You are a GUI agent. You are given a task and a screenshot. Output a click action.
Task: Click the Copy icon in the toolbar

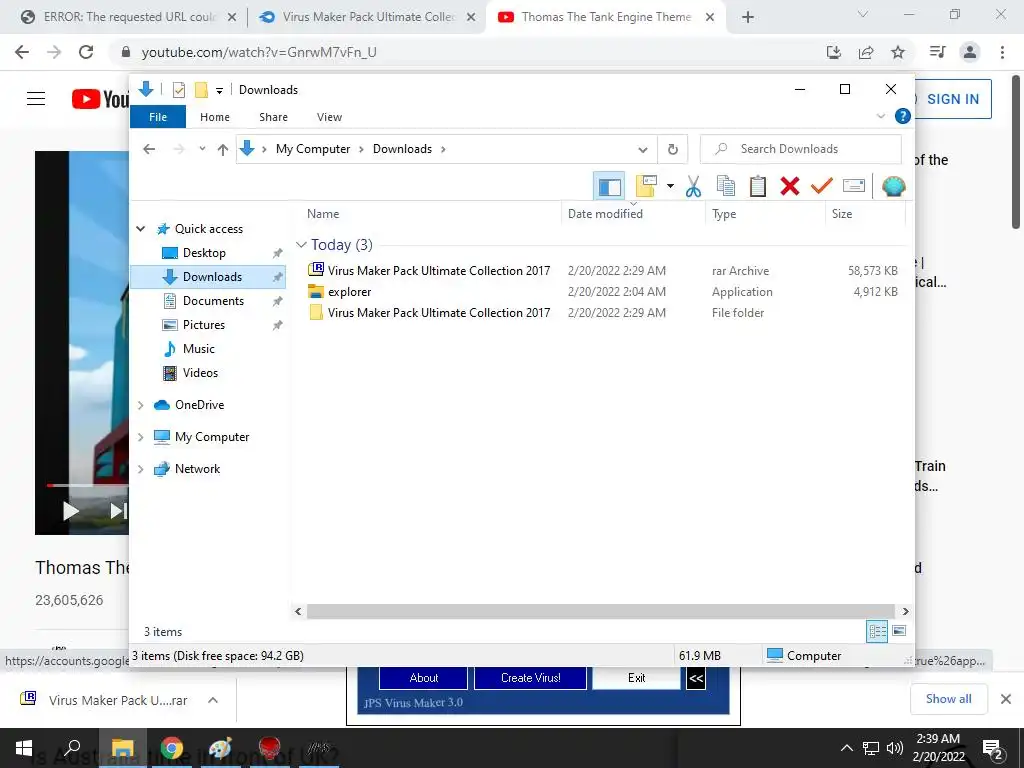pos(726,187)
